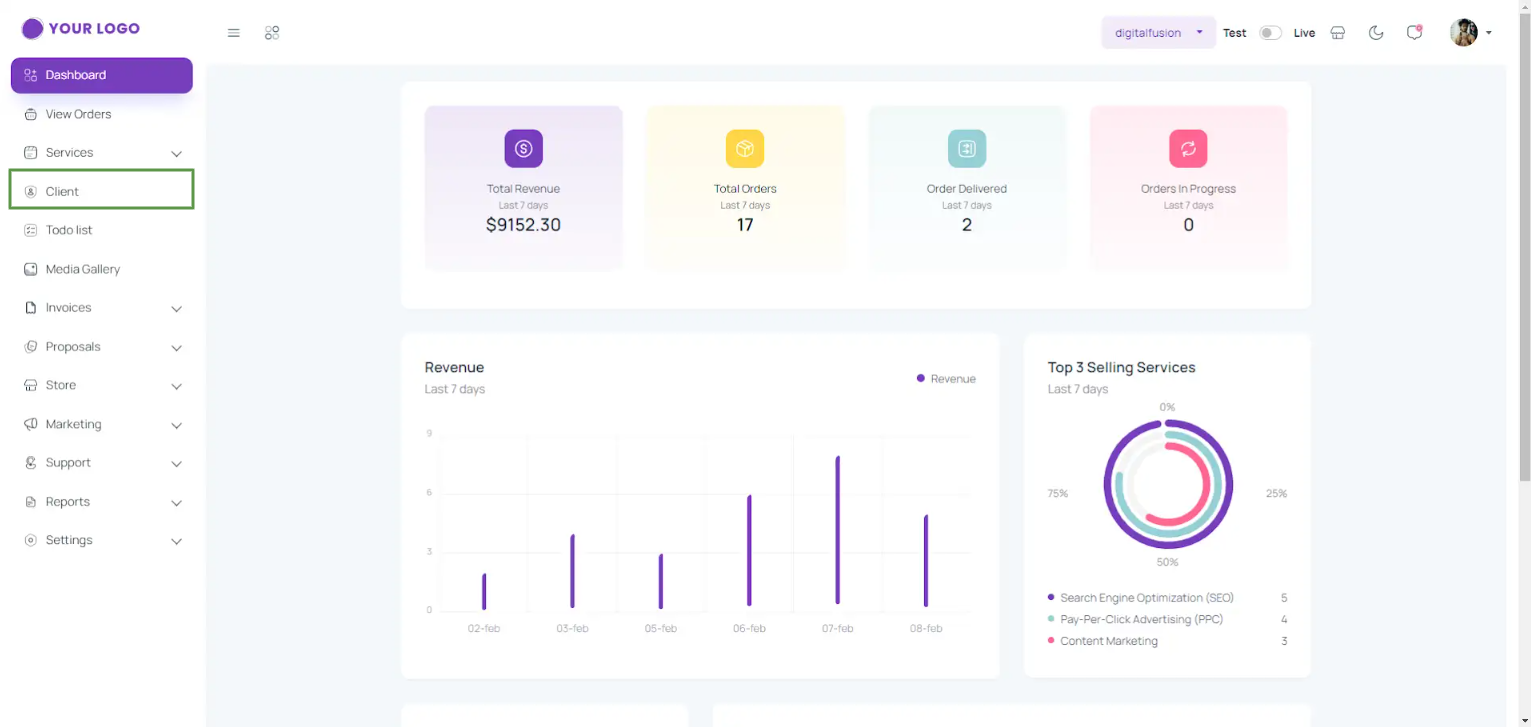Click the apps grid icon in the header

[271, 32]
